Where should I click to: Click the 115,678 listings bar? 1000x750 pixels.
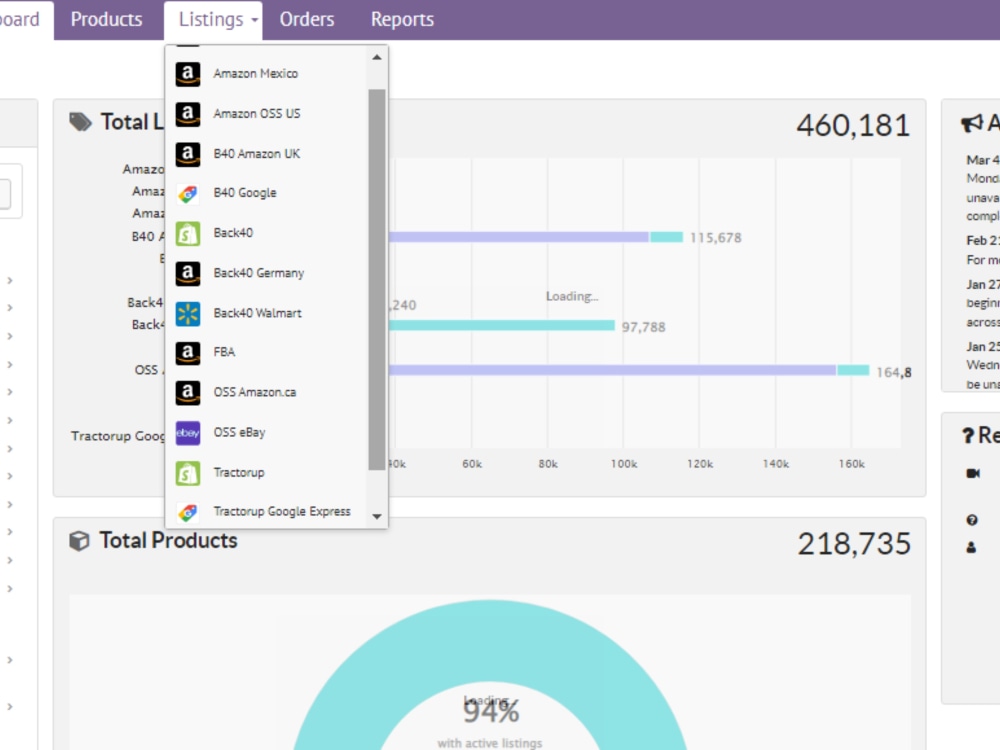point(536,237)
